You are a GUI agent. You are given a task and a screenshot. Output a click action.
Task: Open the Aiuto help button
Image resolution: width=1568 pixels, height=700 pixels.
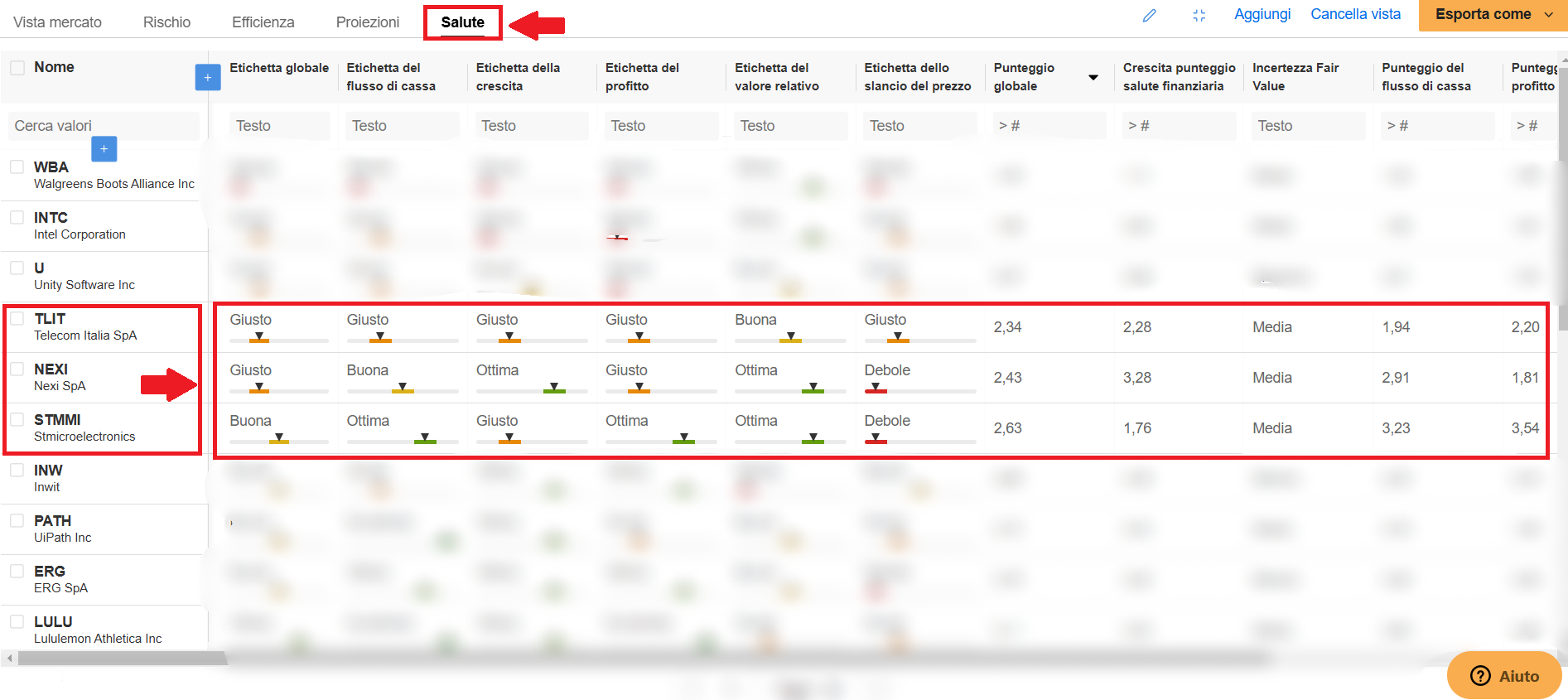coord(1504,676)
